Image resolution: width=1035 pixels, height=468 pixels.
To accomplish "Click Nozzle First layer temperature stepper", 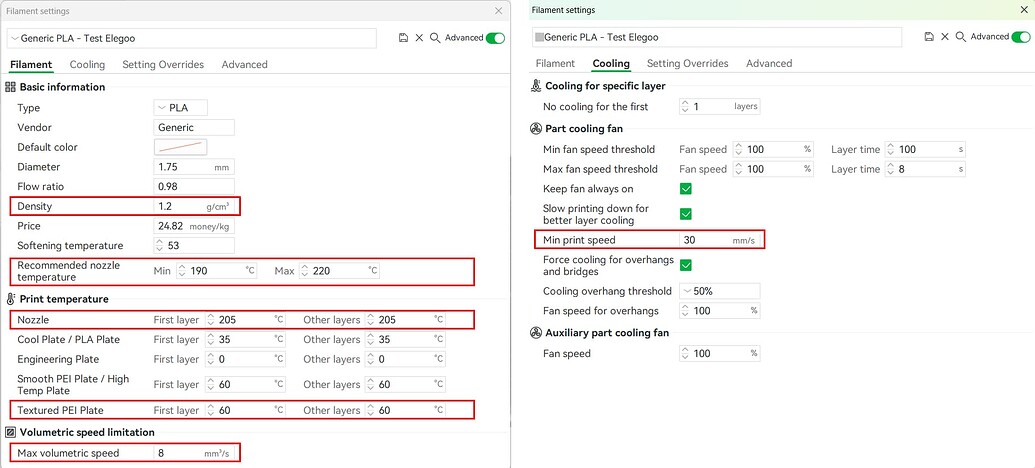I will [x=211, y=320].
